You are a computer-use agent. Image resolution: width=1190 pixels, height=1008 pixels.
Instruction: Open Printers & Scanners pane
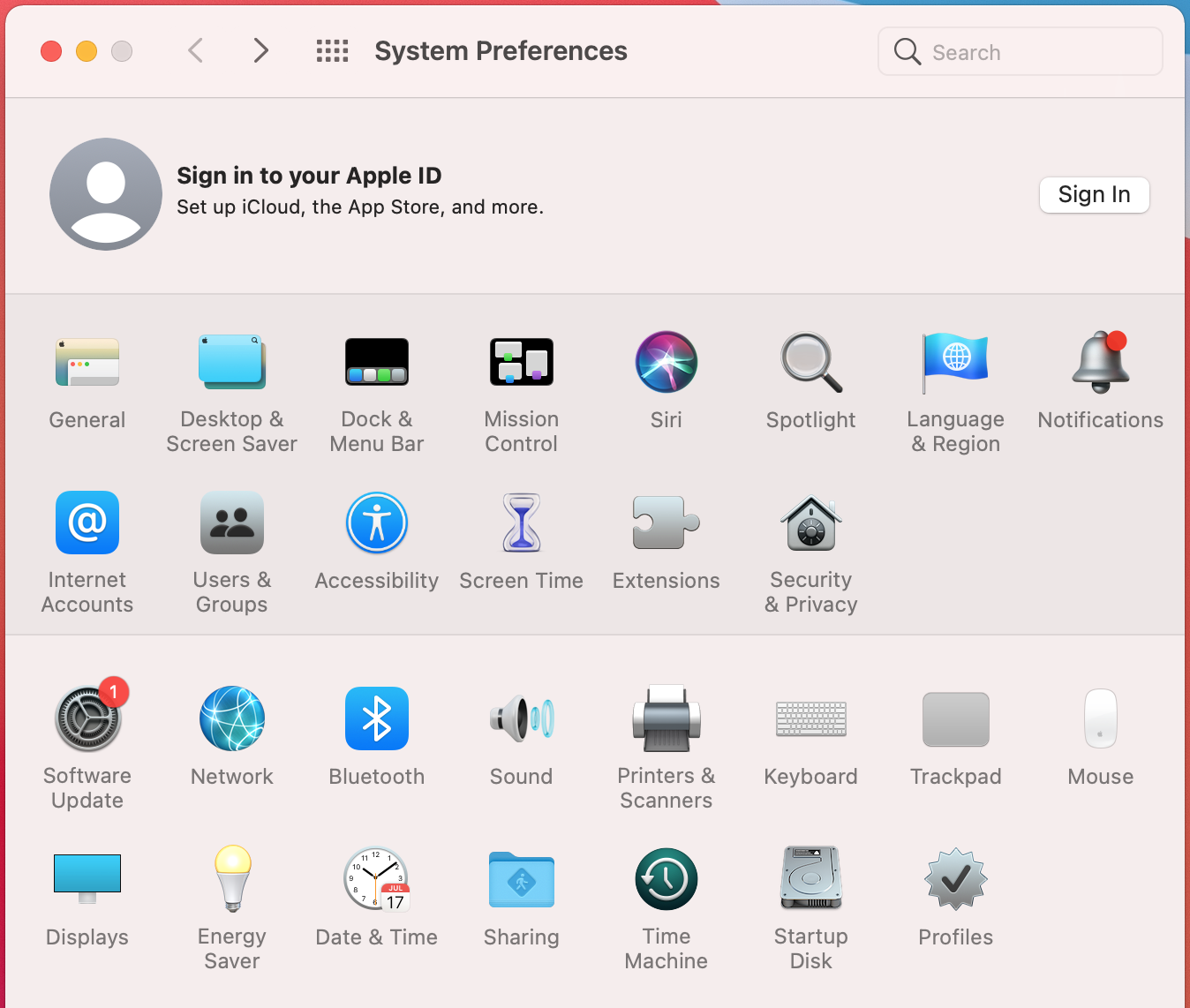666,718
